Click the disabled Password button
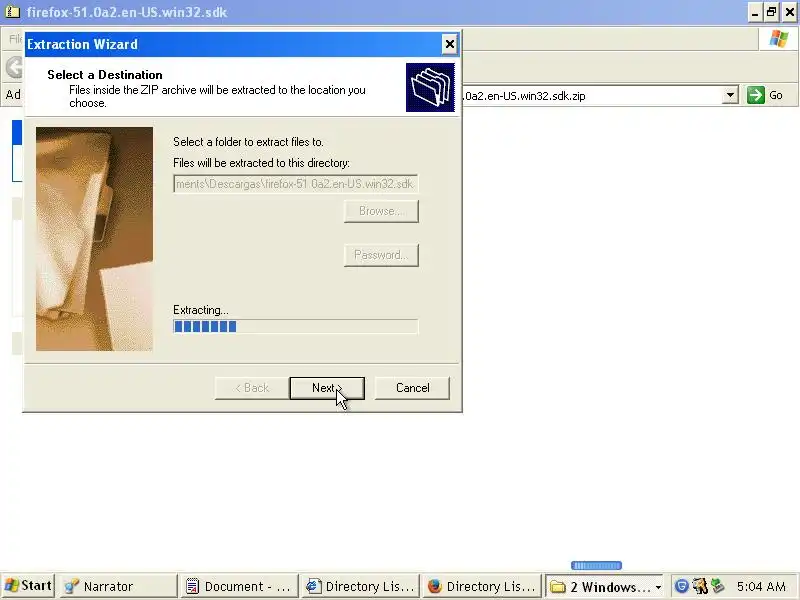This screenshot has height=600, width=800. coord(381,255)
